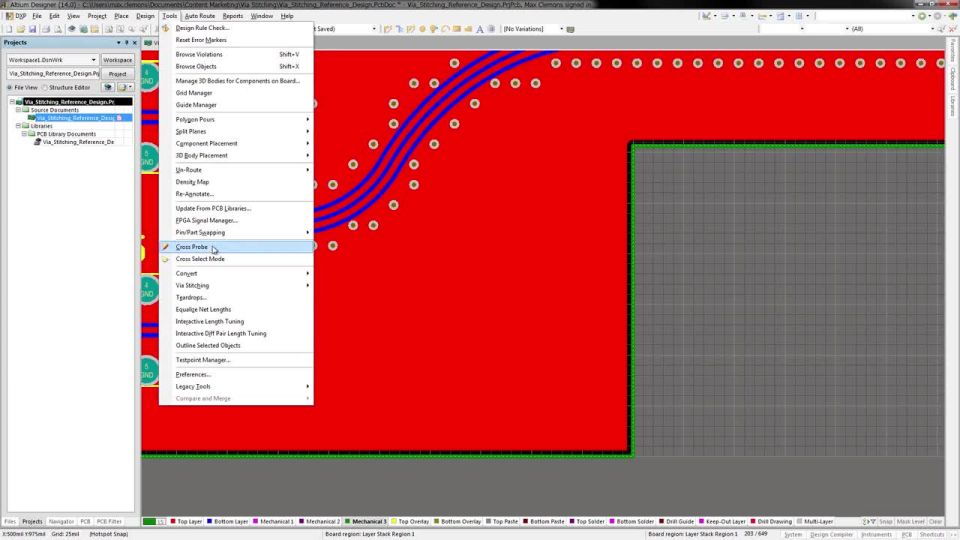Select the File View radio button
This screenshot has height=540, width=960.
[x=10, y=88]
